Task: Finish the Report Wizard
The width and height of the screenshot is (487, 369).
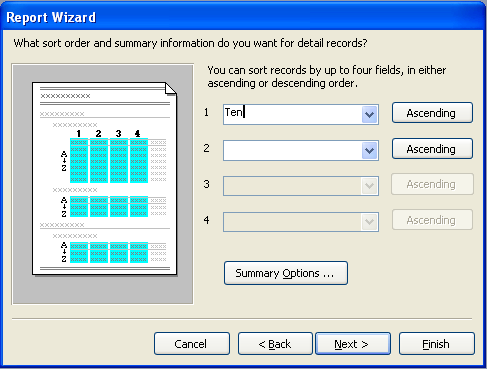Action: coord(437,344)
